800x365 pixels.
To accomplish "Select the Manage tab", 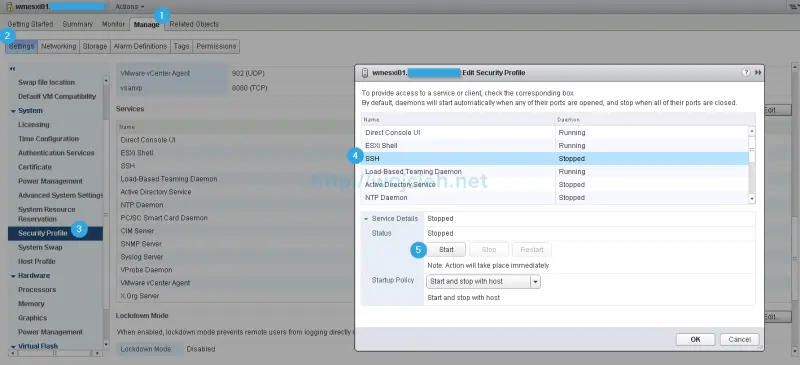I will pos(146,24).
